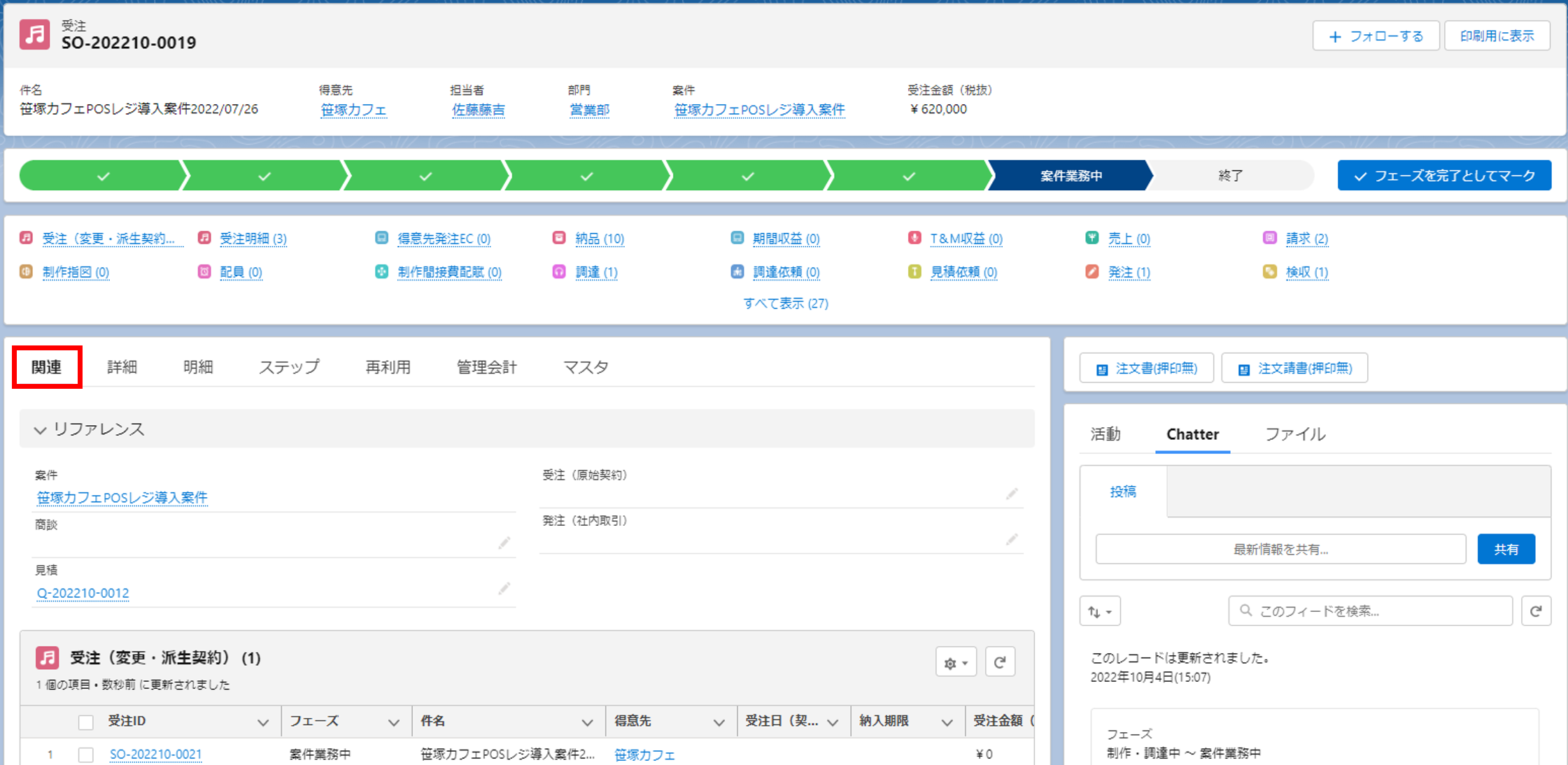The height and width of the screenshot is (765, 1568).
Task: Click the 期間収益 (0) icon
Action: [x=737, y=238]
